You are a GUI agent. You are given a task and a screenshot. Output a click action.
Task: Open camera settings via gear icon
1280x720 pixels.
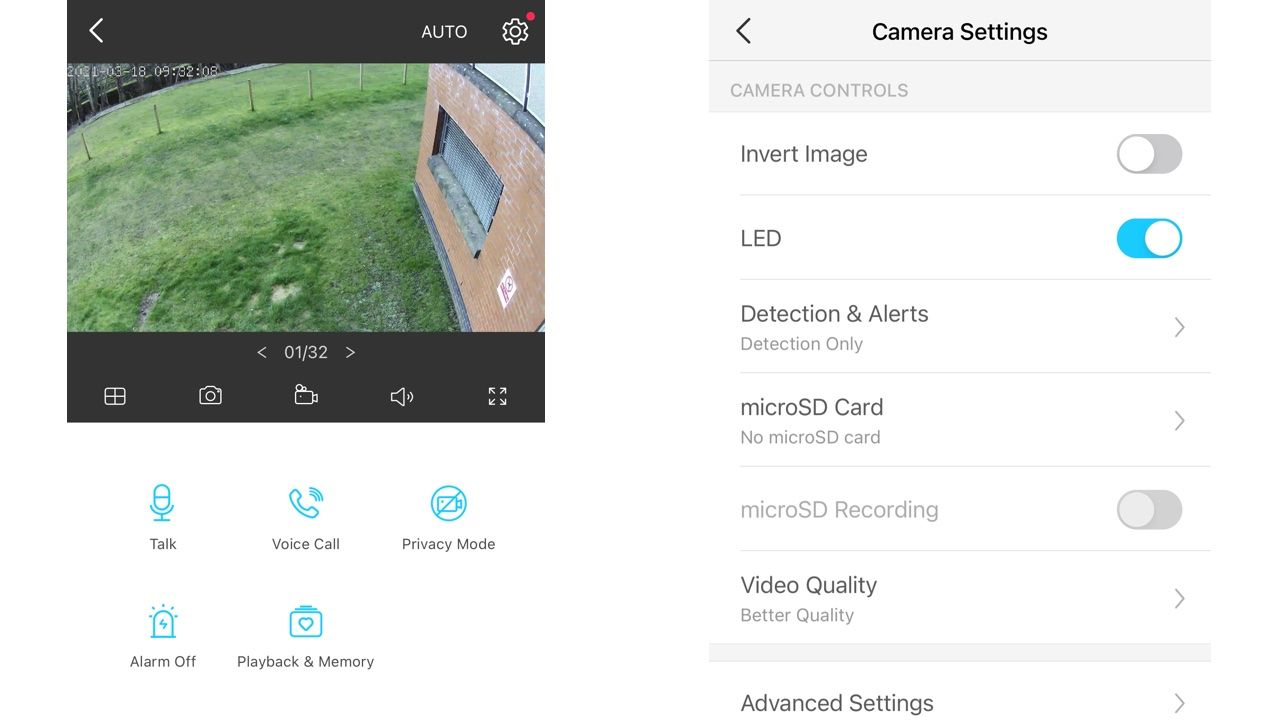(x=514, y=31)
